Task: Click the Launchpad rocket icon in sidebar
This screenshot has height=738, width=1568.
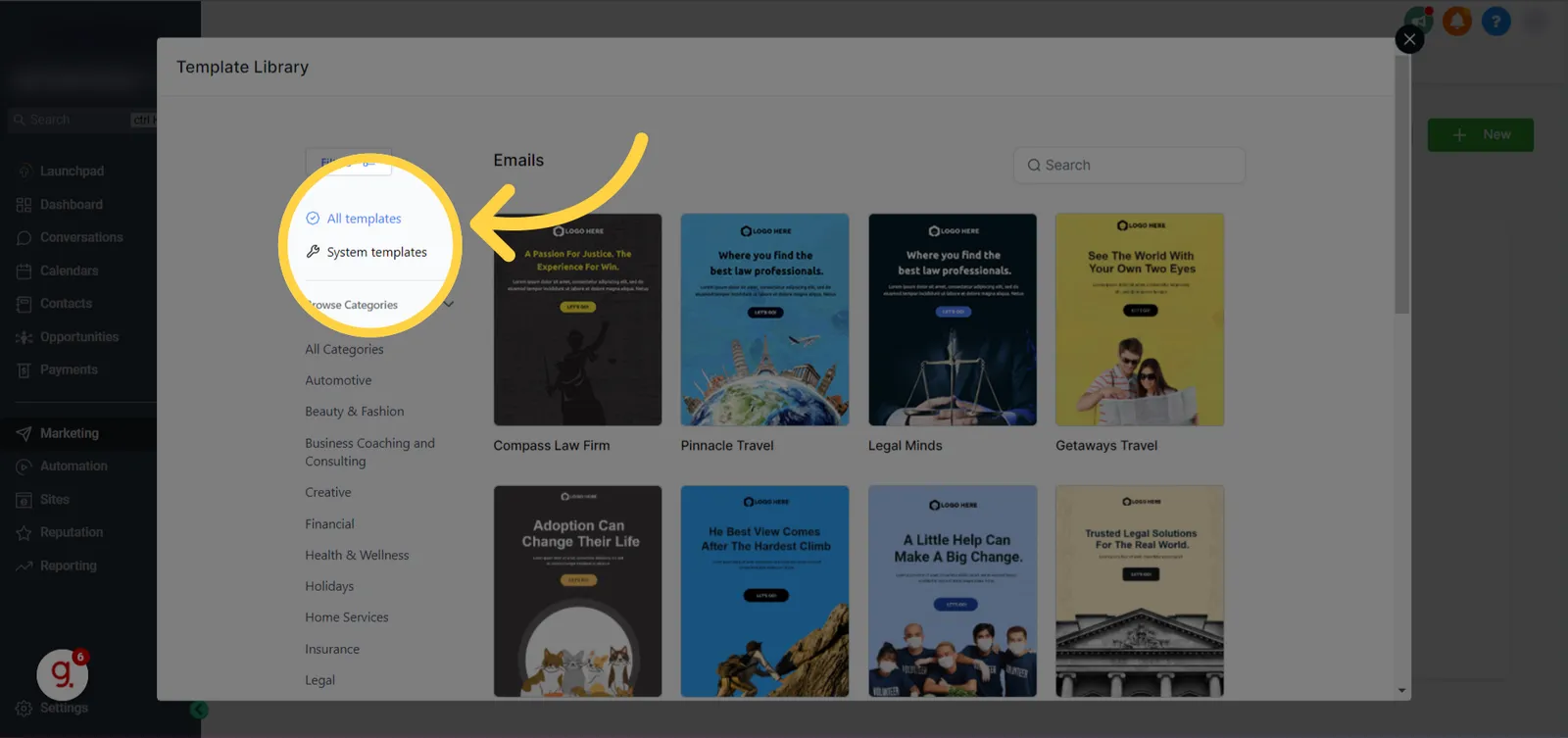Action: click(x=24, y=172)
